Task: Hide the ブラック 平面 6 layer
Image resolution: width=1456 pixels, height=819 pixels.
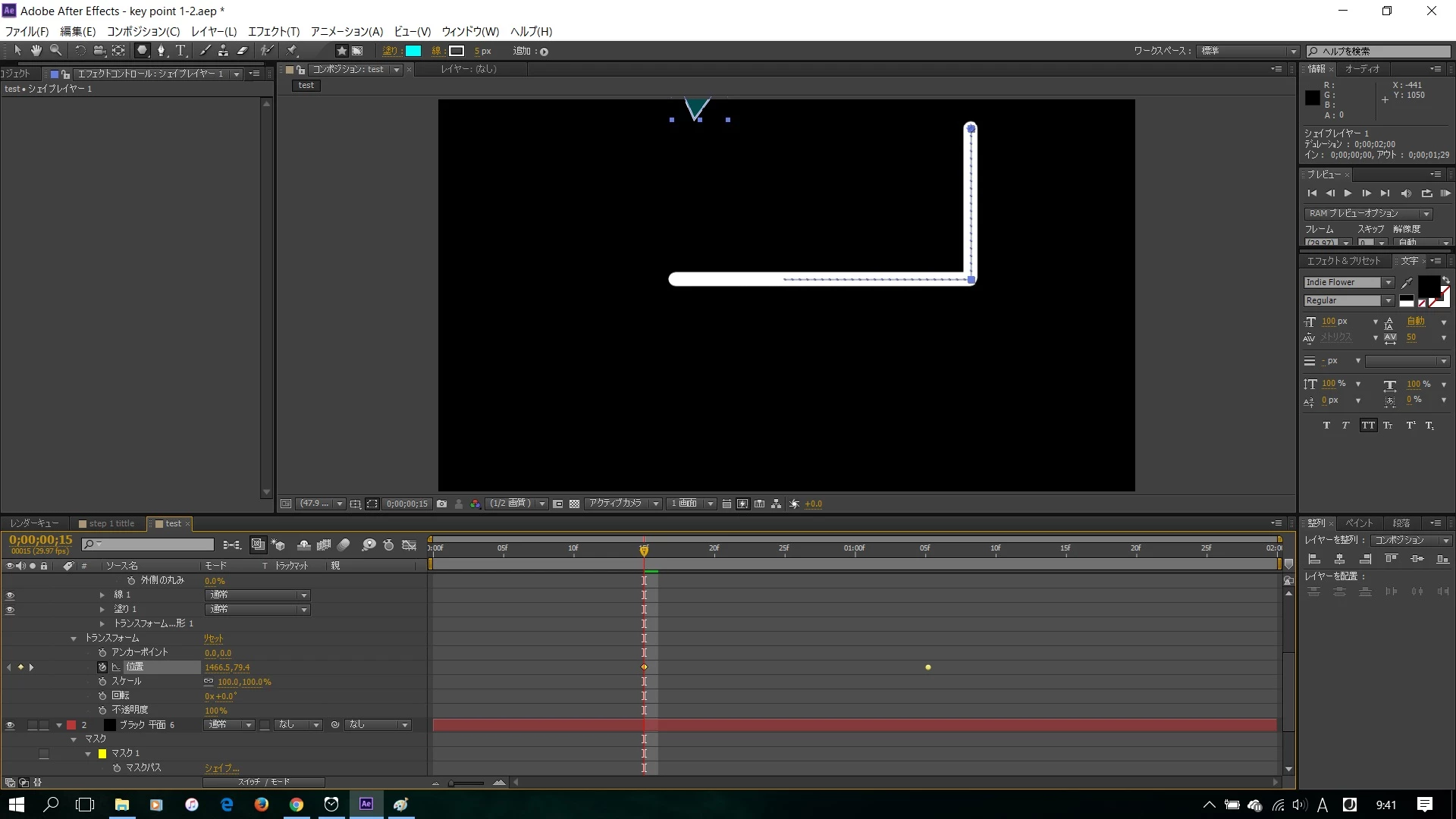Action: click(x=10, y=726)
